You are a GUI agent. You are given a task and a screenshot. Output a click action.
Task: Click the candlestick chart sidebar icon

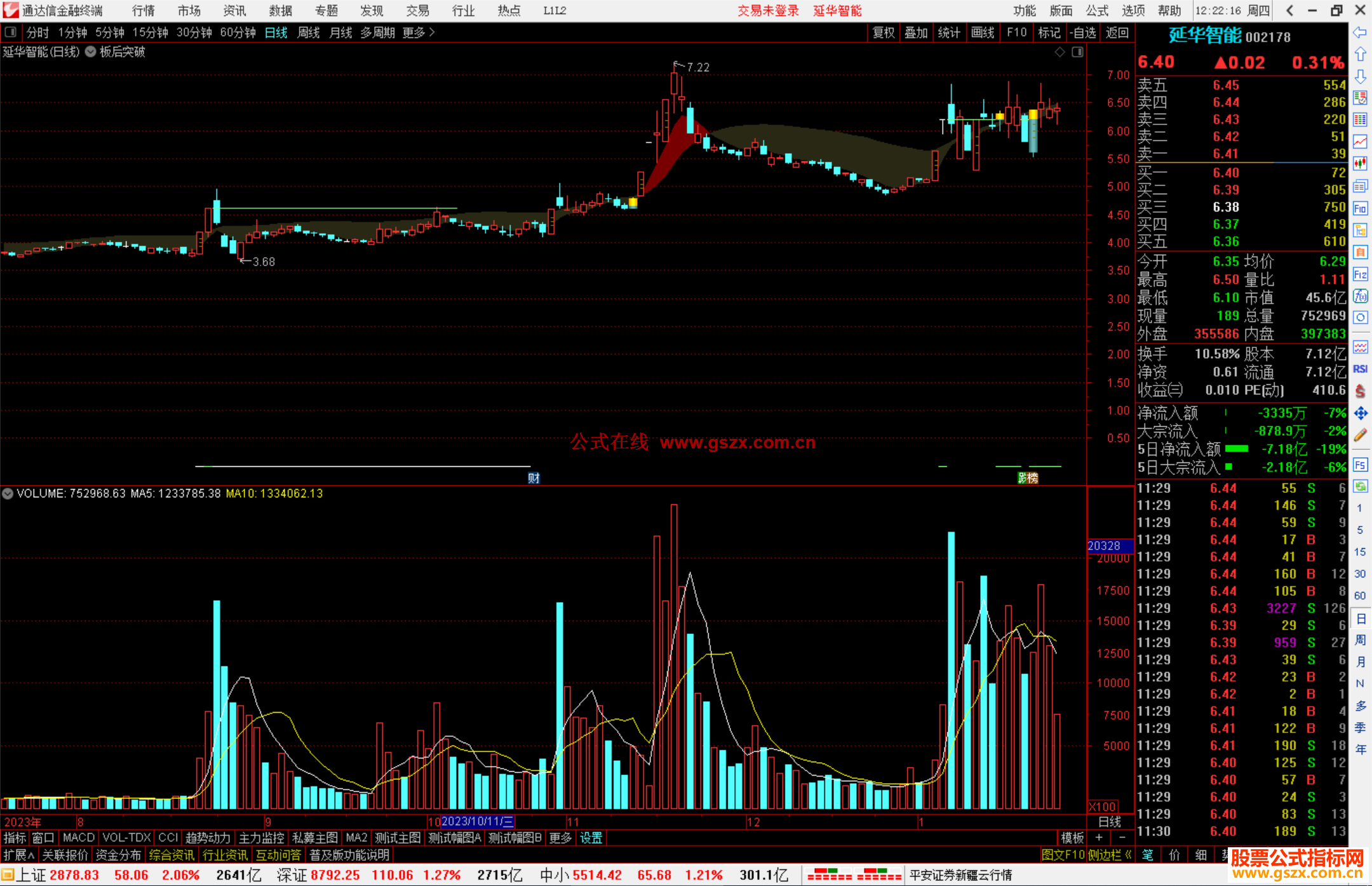coord(1360,164)
